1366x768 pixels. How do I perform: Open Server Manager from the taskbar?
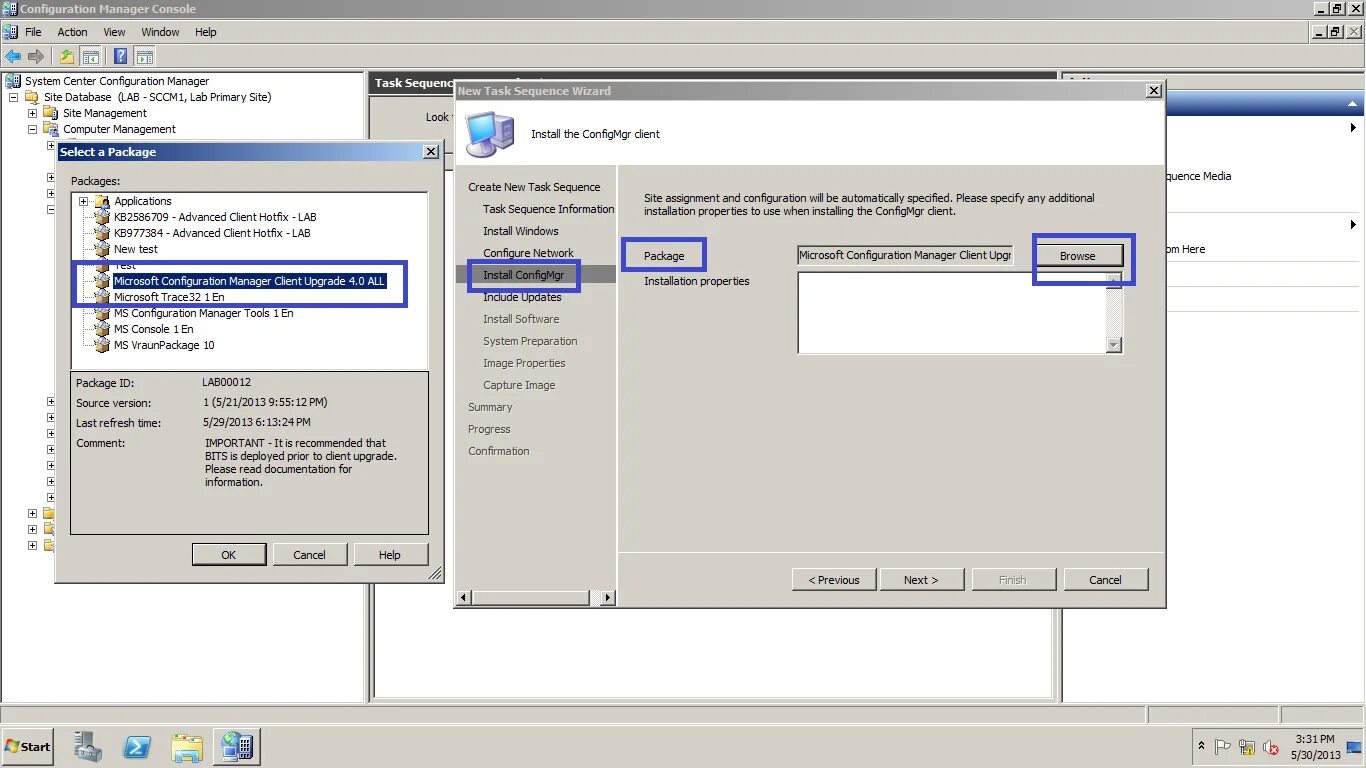click(x=88, y=747)
